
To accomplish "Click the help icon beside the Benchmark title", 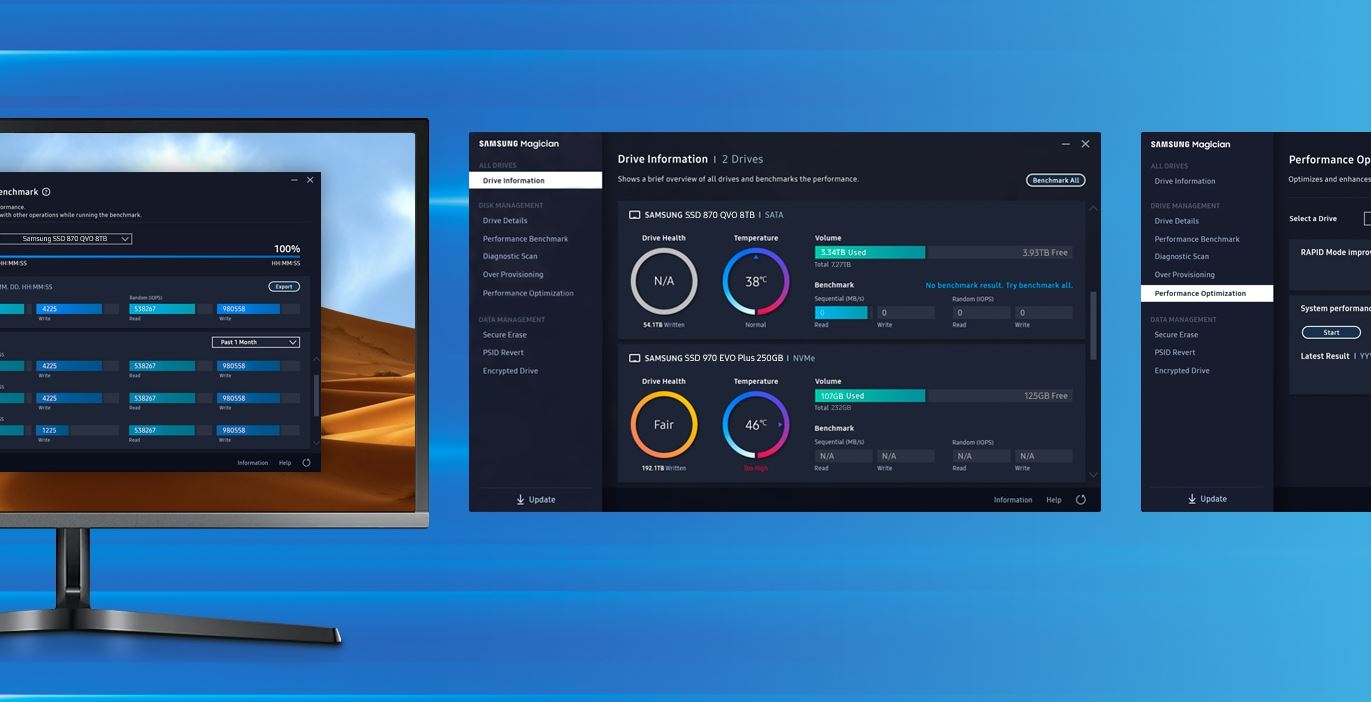I will point(46,192).
